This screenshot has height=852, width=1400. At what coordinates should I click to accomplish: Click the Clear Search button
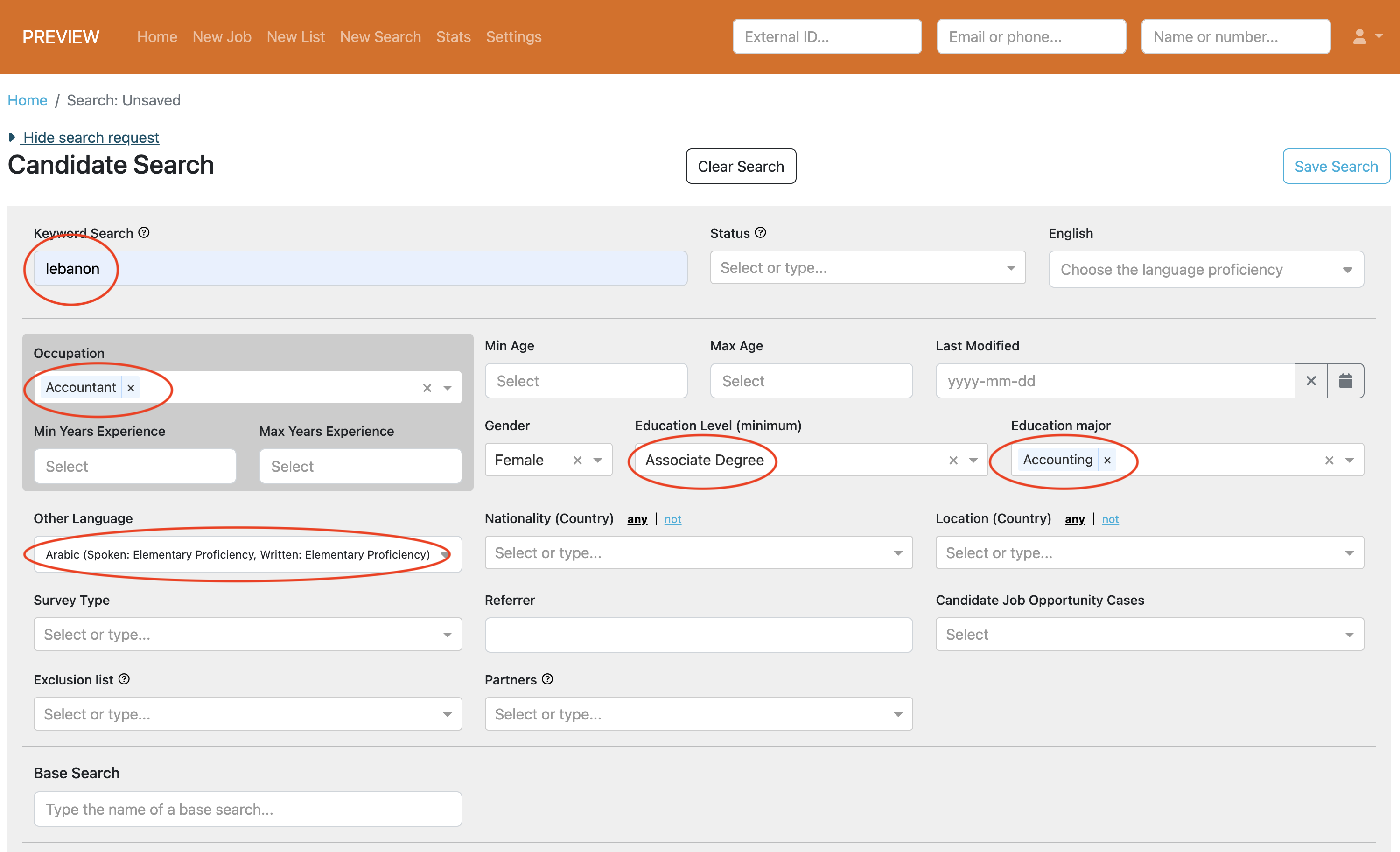tap(740, 166)
